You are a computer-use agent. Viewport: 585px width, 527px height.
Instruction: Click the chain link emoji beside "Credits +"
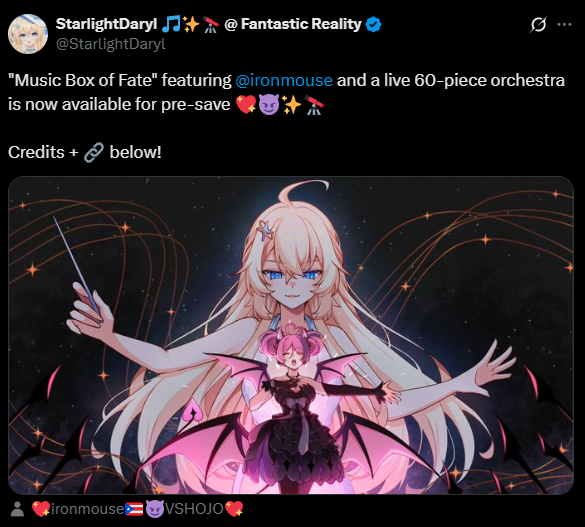point(93,153)
